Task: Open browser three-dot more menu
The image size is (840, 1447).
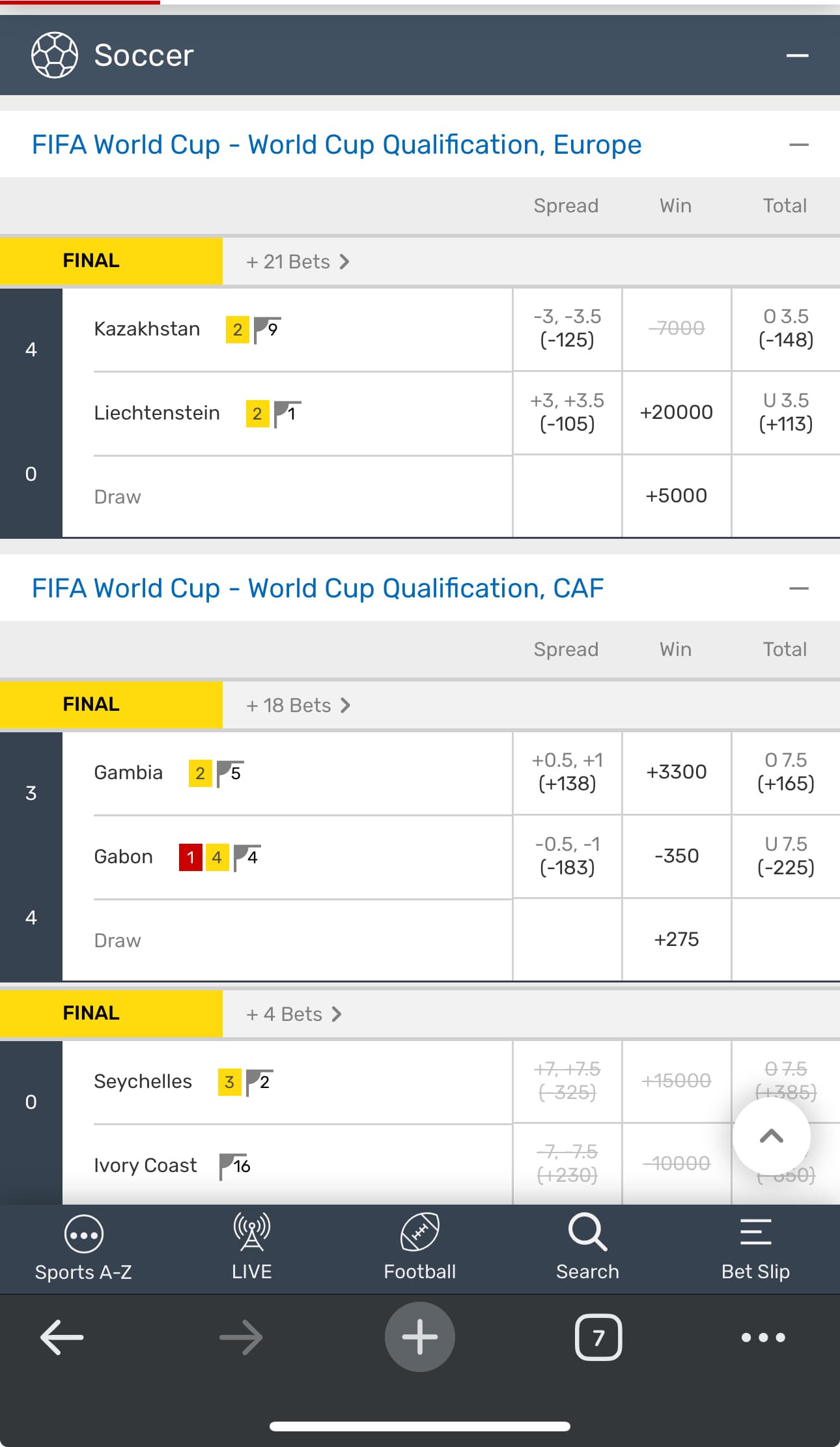Action: 763,1338
